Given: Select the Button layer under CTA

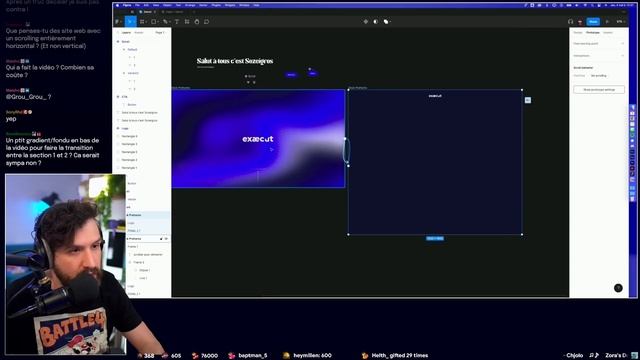Looking at the screenshot, I should (132, 105).
